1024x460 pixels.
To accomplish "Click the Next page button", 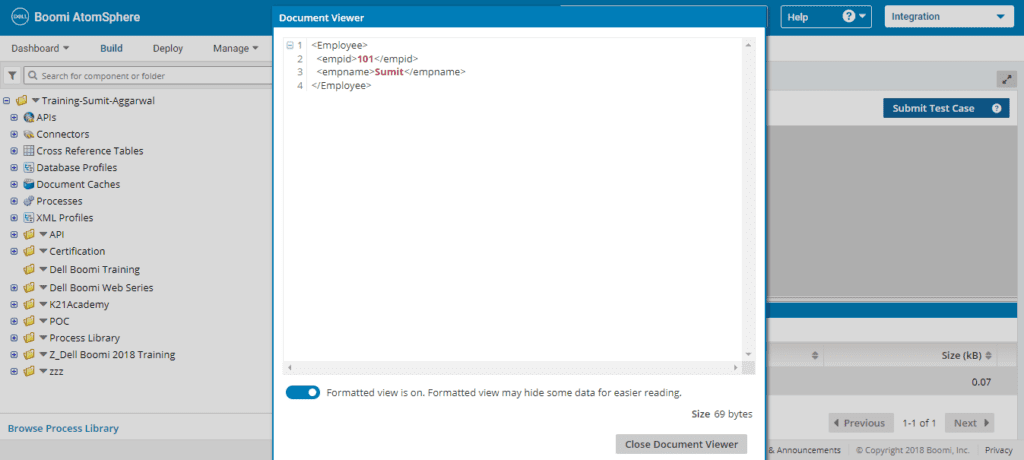I will pos(969,423).
